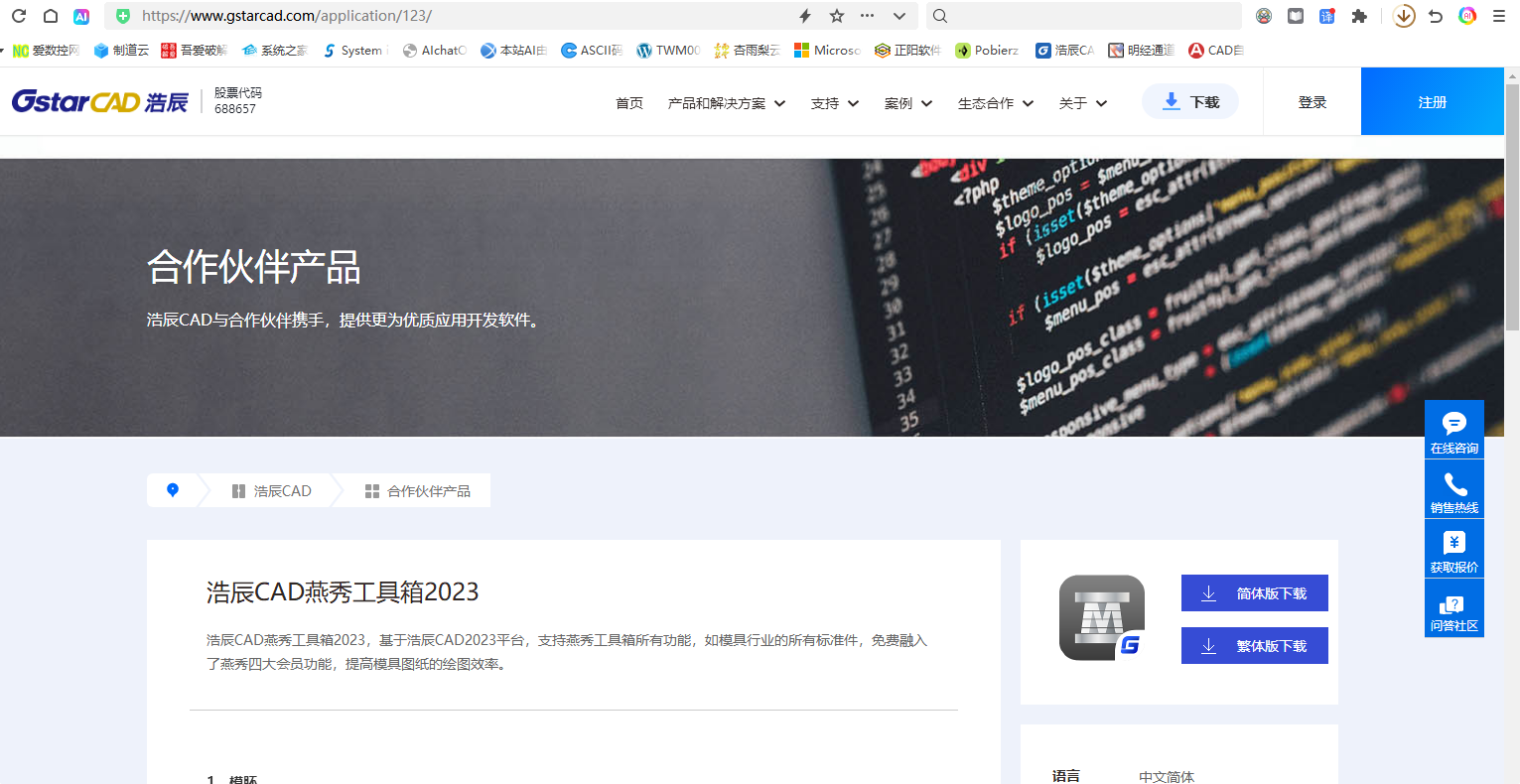
Task: Open 在线咨询 online chat widget
Action: pos(1454,430)
